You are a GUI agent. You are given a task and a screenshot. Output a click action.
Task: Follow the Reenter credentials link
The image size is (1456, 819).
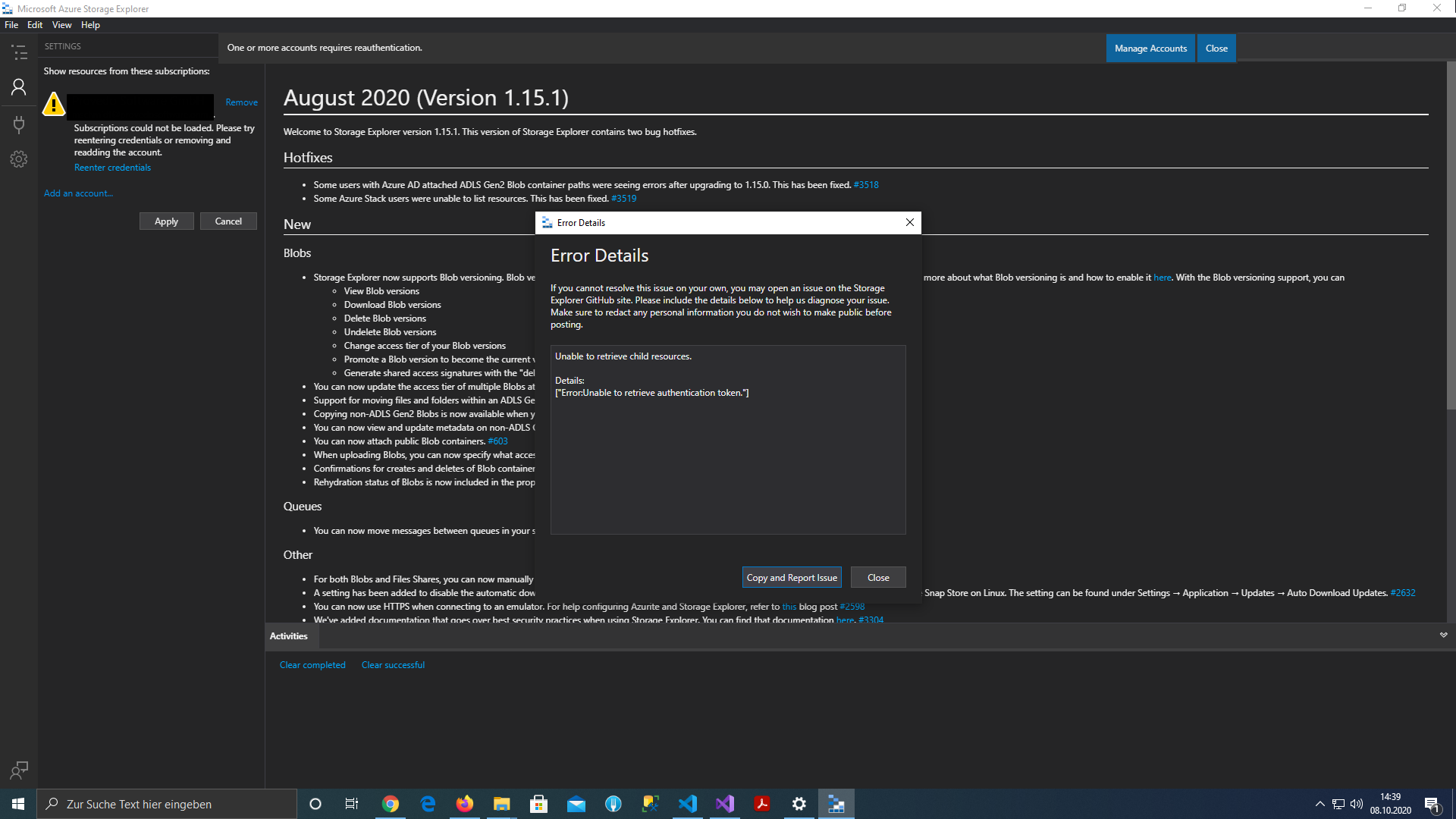(112, 167)
